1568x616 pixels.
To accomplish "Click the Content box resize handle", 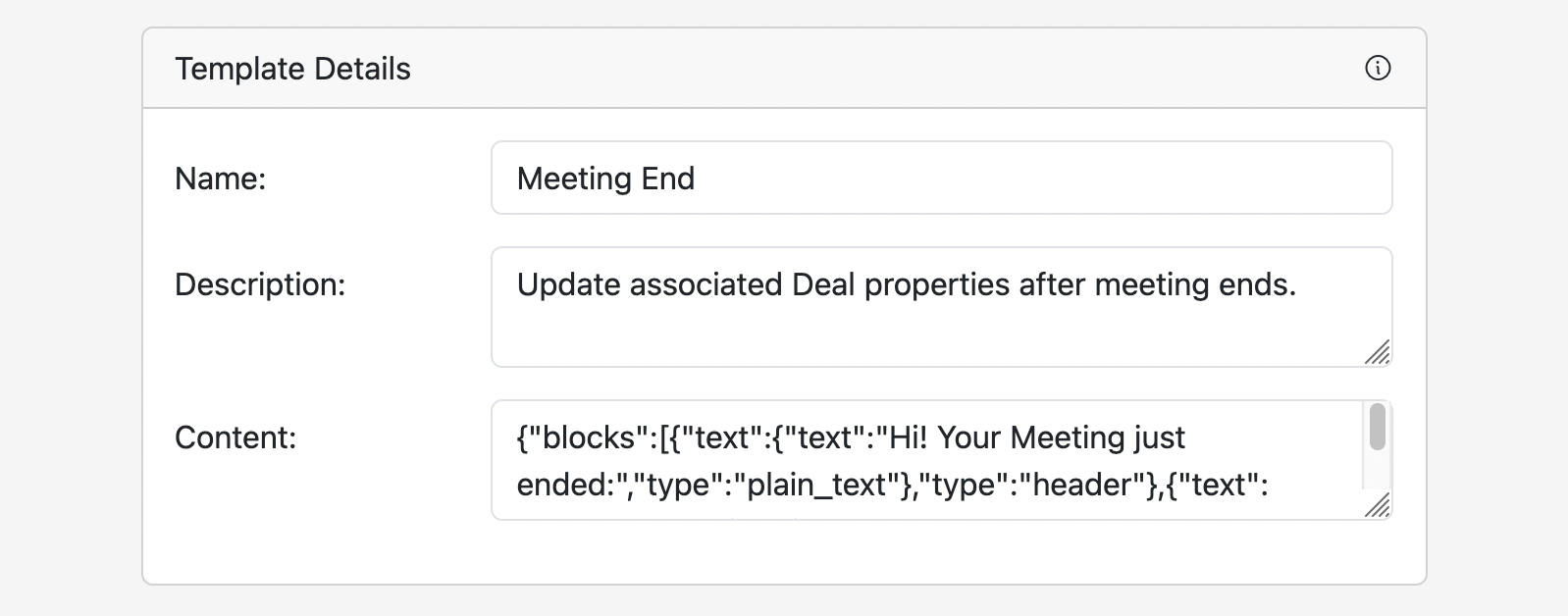I will click(1378, 505).
